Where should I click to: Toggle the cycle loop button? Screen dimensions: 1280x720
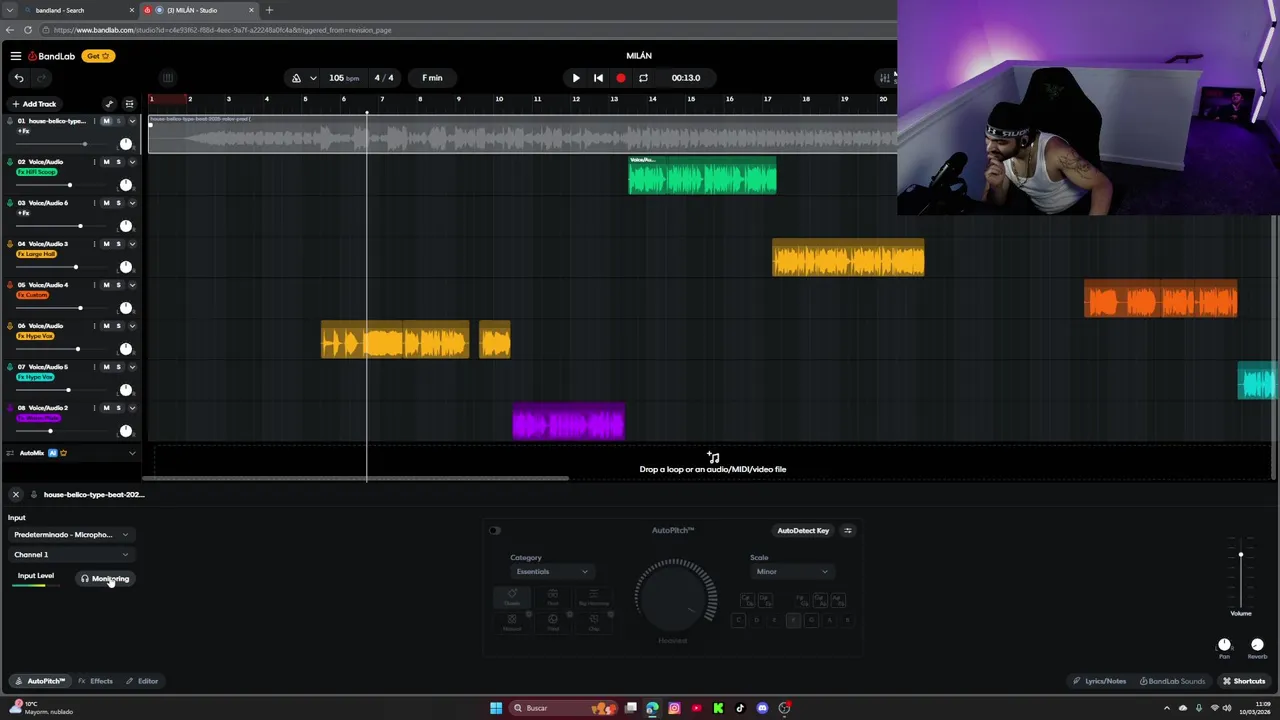coord(643,78)
